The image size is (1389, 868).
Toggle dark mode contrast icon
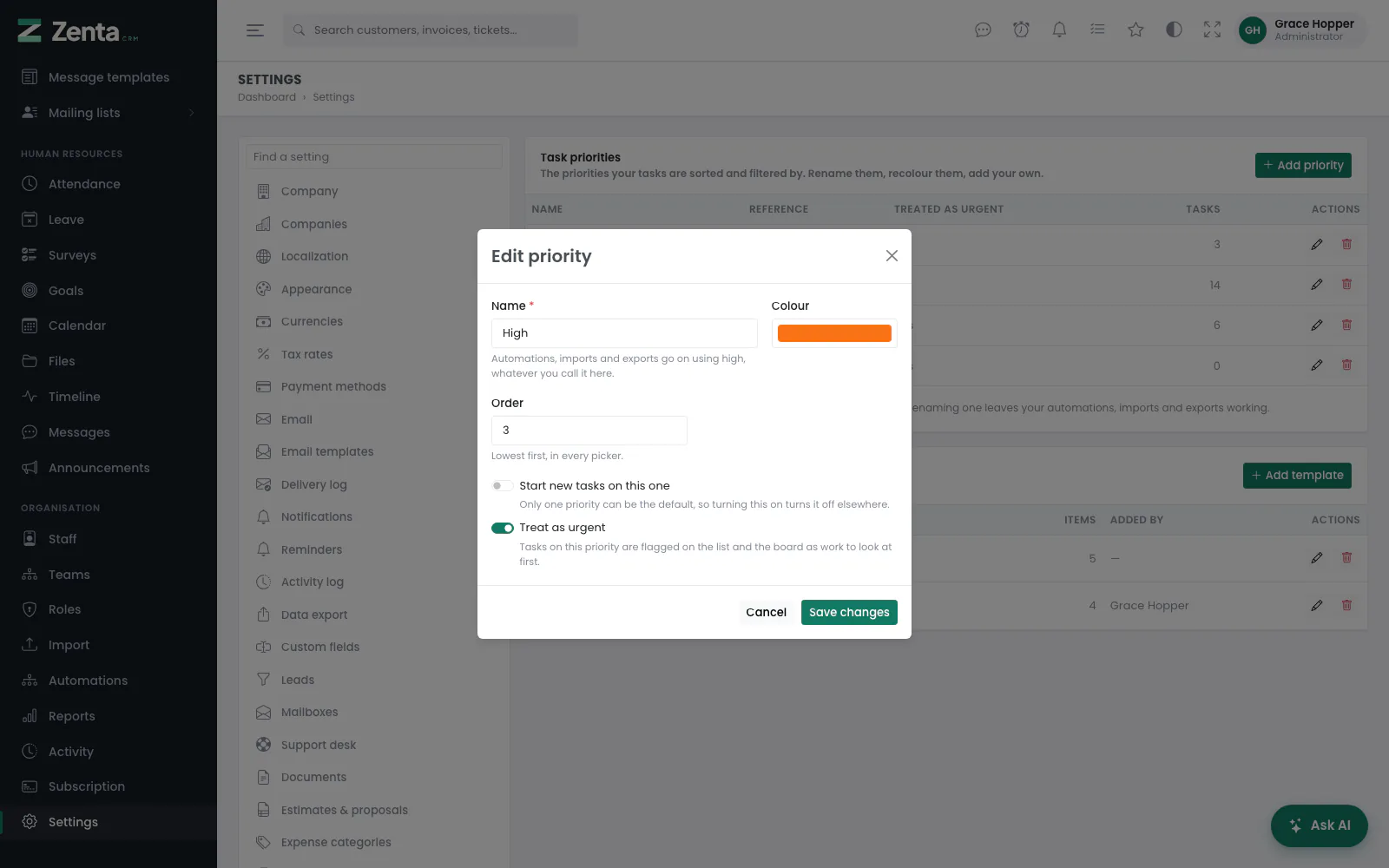click(1174, 30)
